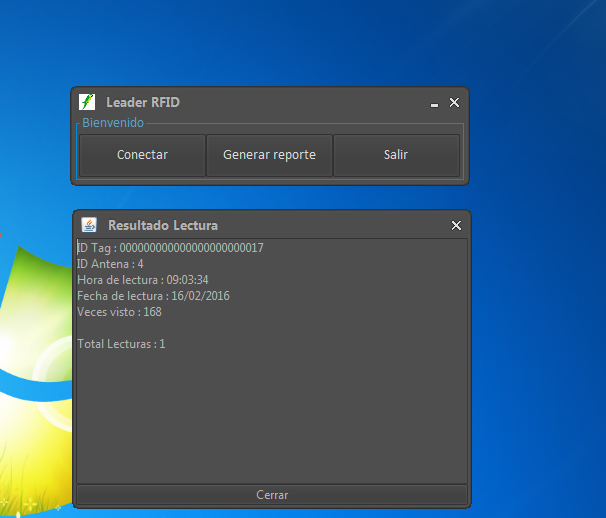Close the Resultado Lectura window
The height and width of the screenshot is (518, 606).
456,225
